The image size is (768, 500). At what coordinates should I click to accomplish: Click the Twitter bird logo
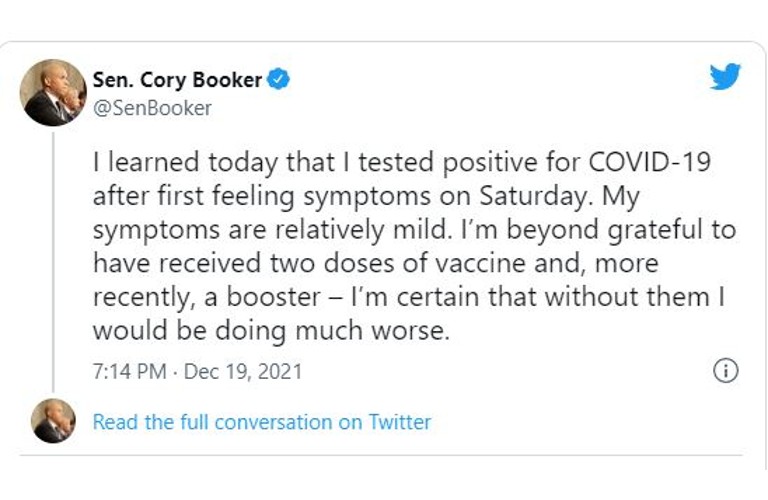725,78
